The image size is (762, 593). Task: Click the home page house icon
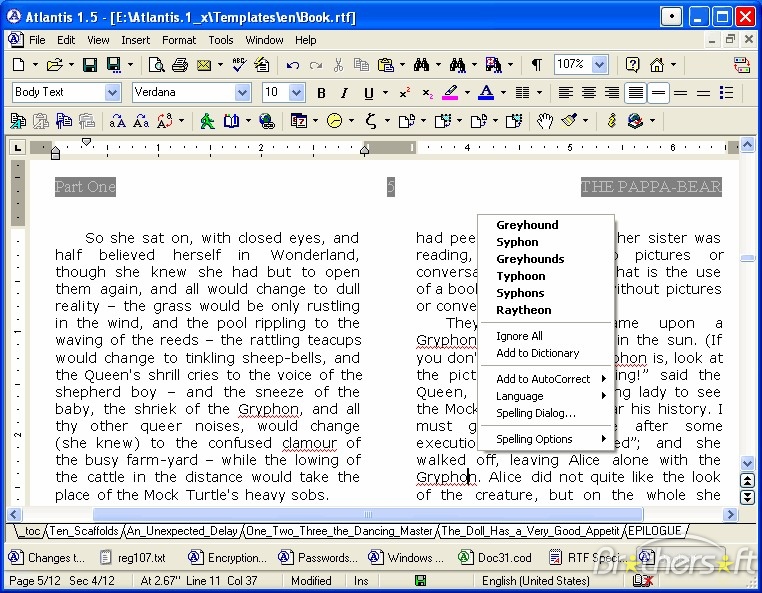coord(657,64)
